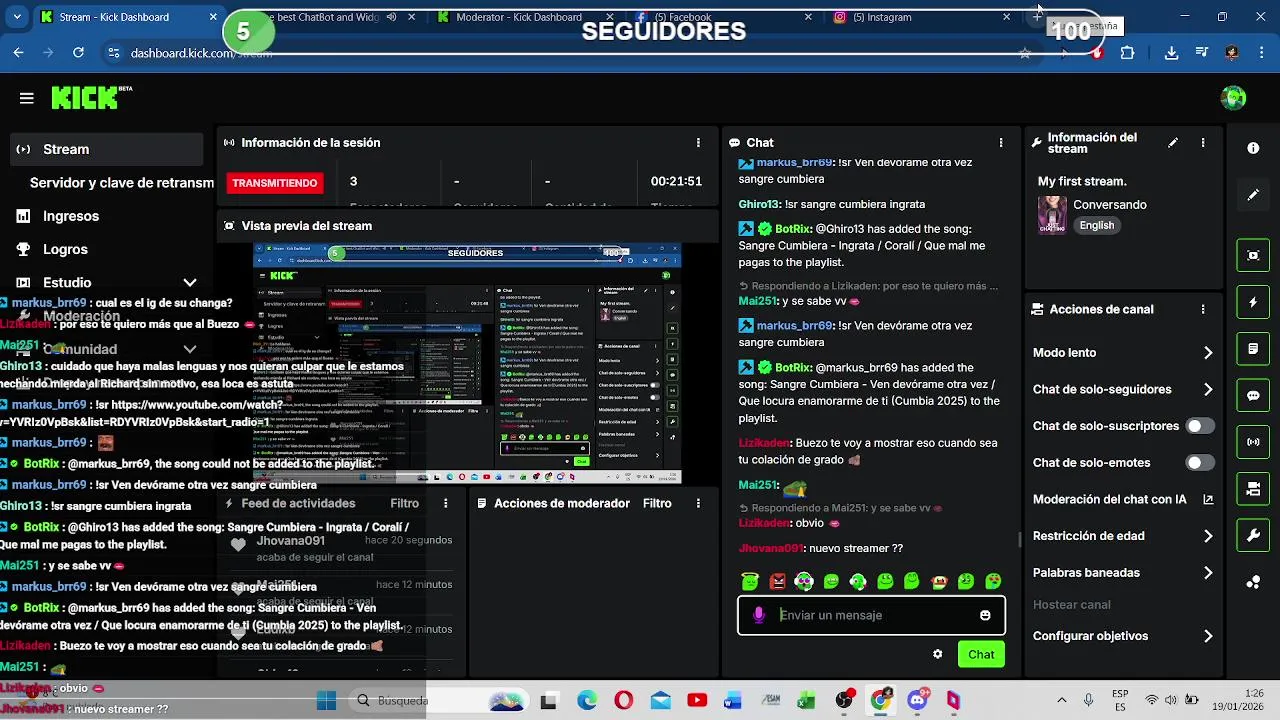Toggle the wrench panel icon in sidebar

1253,536
